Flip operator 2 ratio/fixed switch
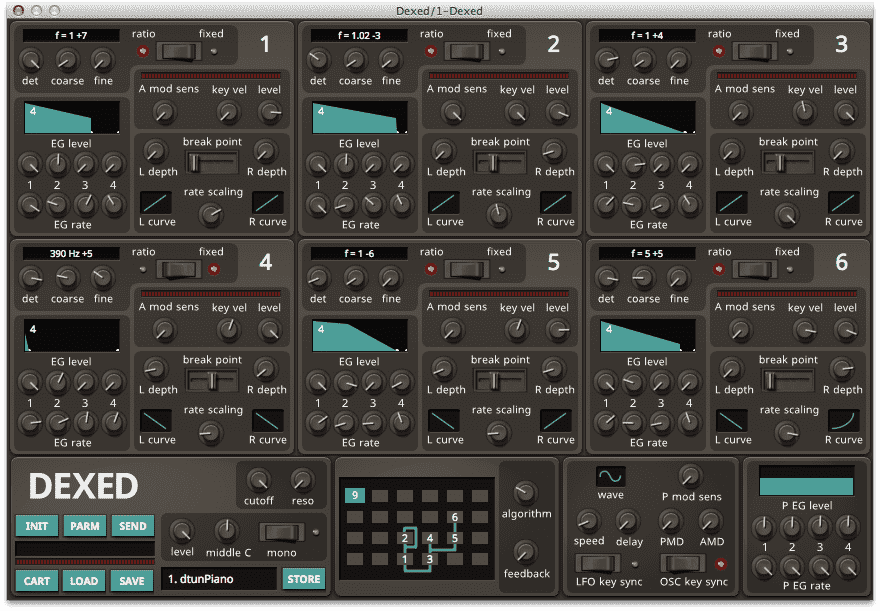 pos(466,52)
